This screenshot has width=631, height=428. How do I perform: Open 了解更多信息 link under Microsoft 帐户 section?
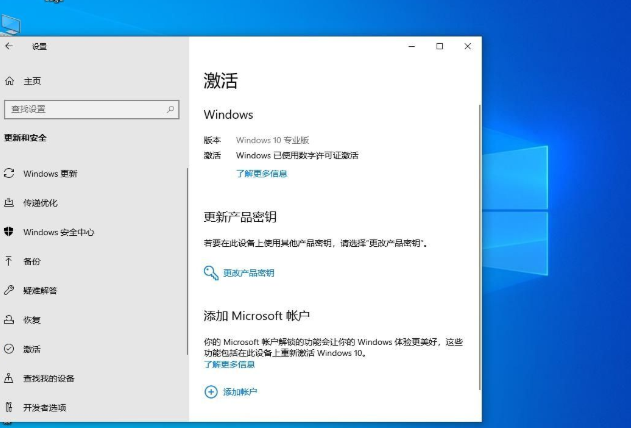[229, 364]
